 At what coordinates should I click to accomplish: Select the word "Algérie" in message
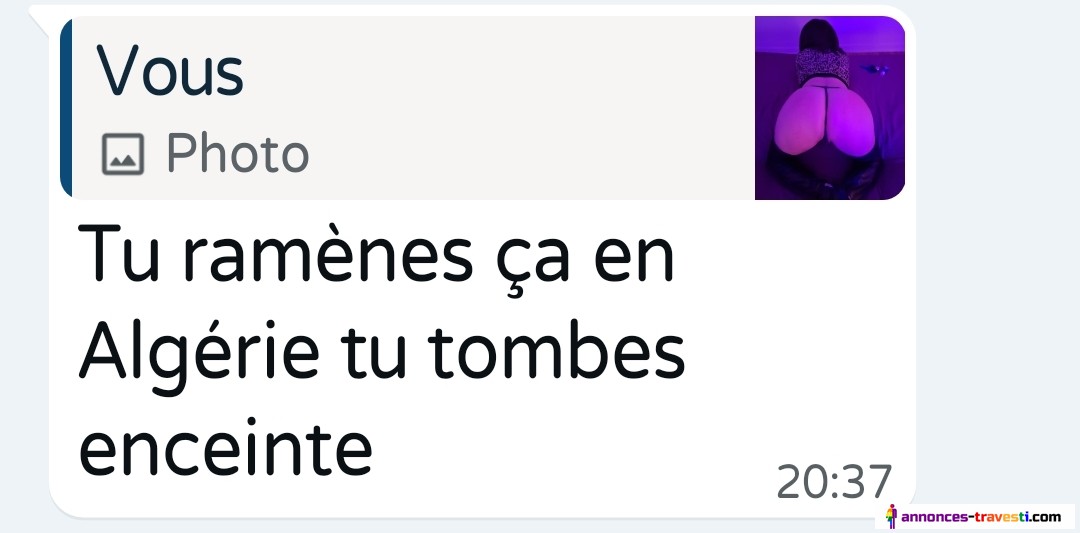pyautogui.click(x=199, y=357)
